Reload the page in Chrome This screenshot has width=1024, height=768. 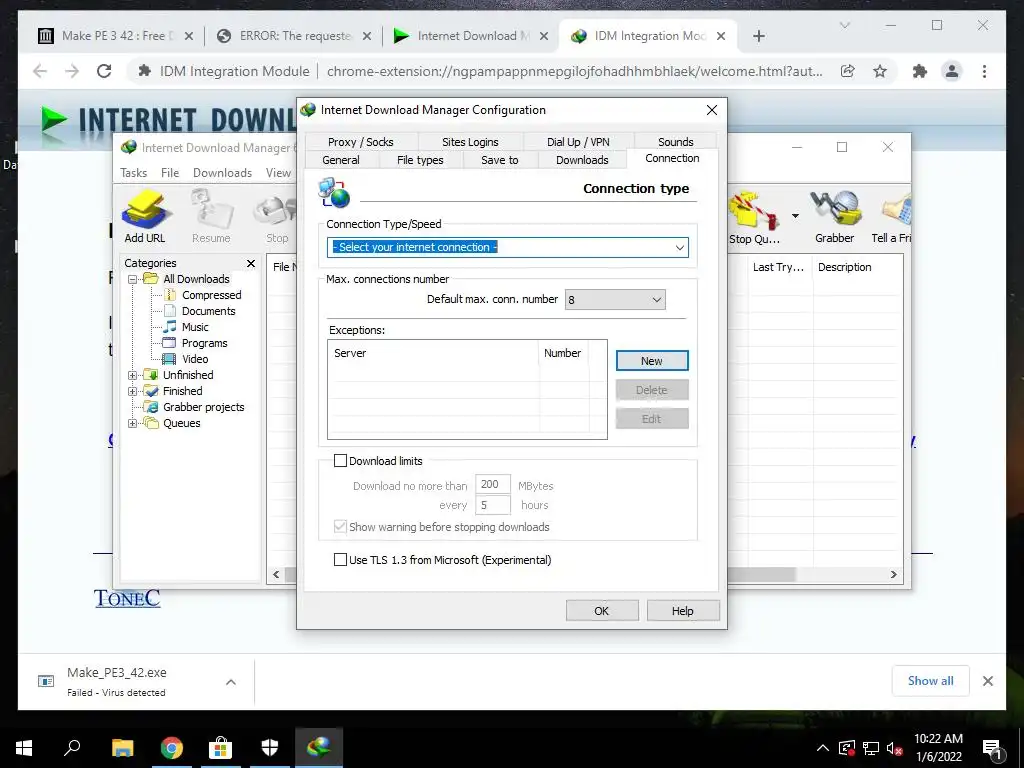[104, 71]
